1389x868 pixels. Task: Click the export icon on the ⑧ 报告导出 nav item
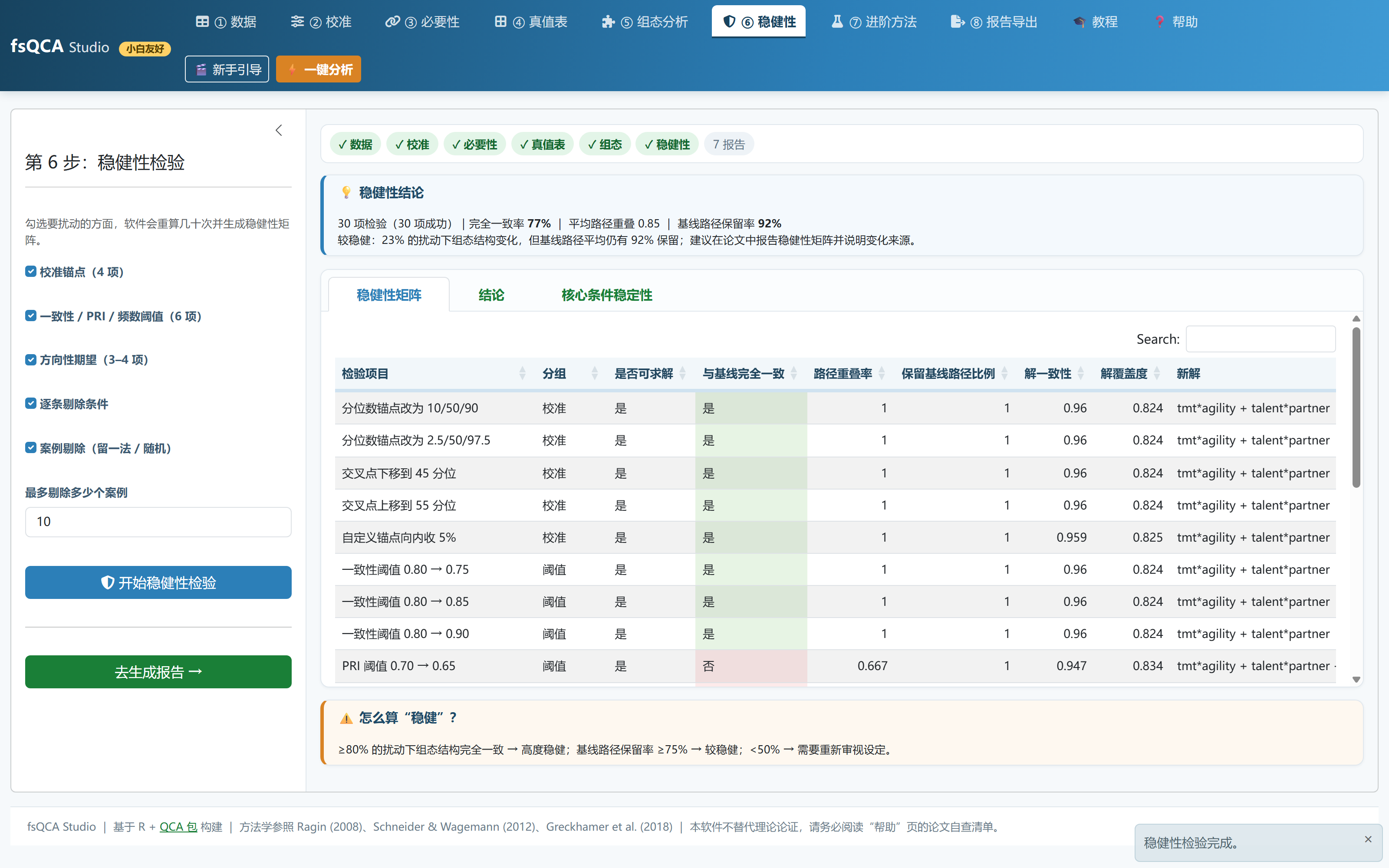pyautogui.click(x=958, y=22)
